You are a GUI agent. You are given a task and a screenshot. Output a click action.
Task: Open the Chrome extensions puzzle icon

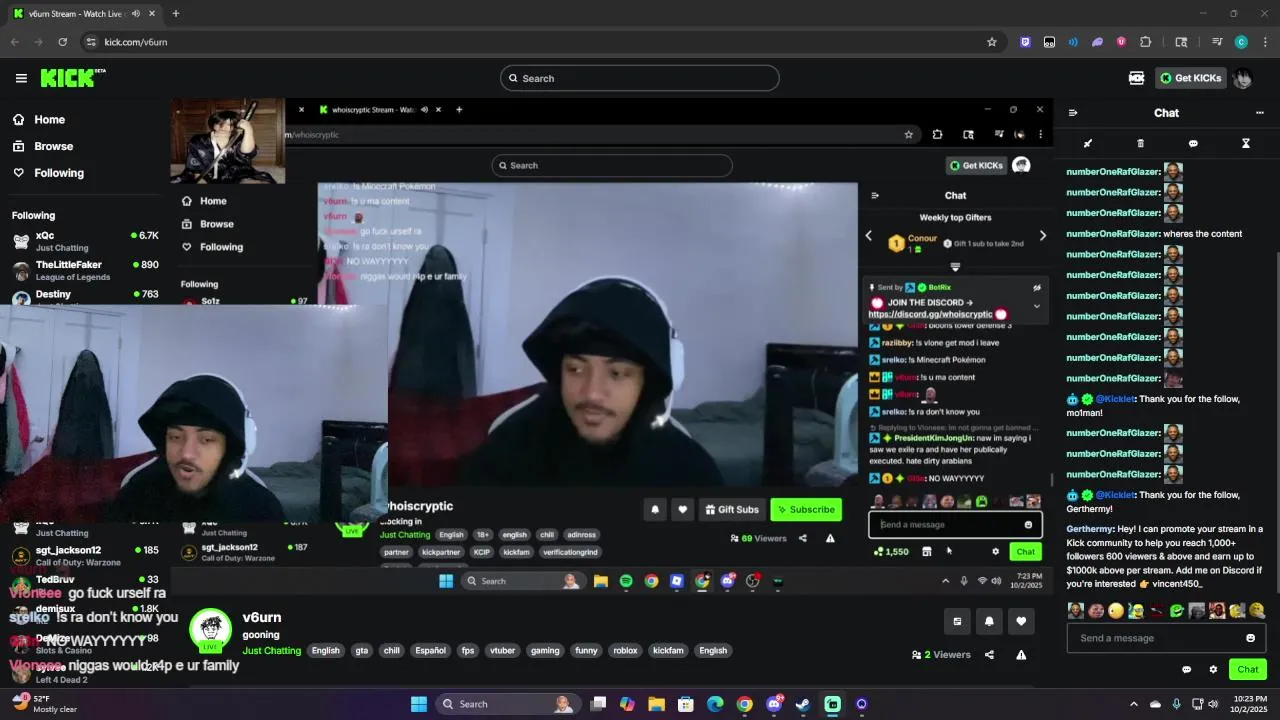click(1146, 42)
